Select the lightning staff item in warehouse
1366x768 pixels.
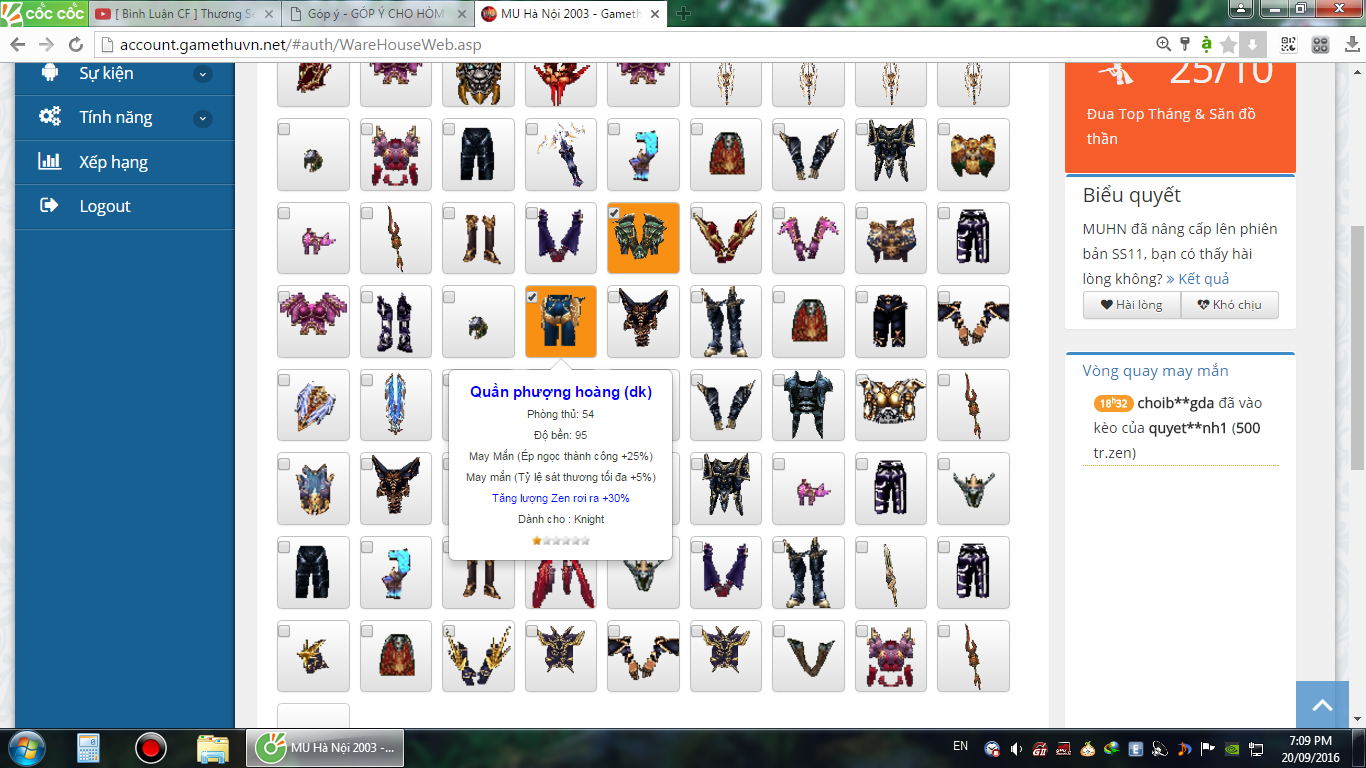click(x=560, y=154)
